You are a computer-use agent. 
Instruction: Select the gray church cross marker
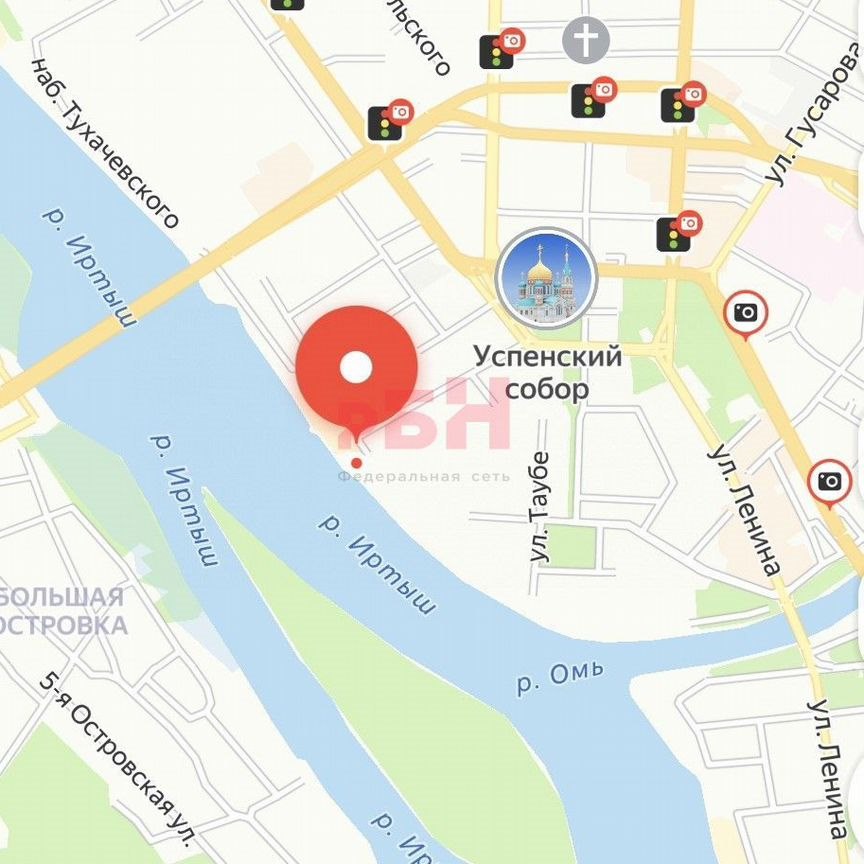click(x=586, y=40)
